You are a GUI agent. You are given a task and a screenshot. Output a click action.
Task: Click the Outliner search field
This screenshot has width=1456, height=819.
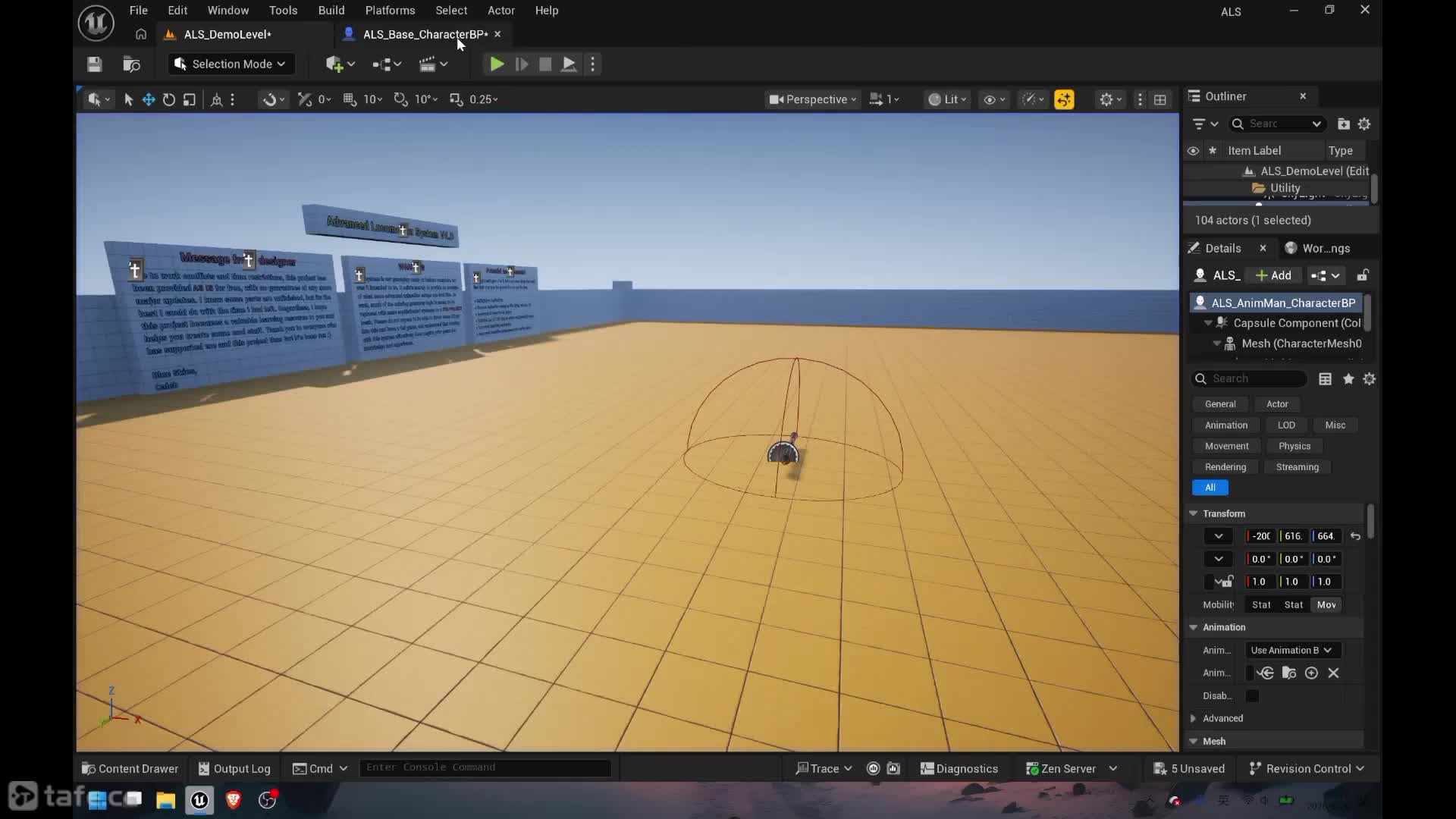tap(1276, 124)
